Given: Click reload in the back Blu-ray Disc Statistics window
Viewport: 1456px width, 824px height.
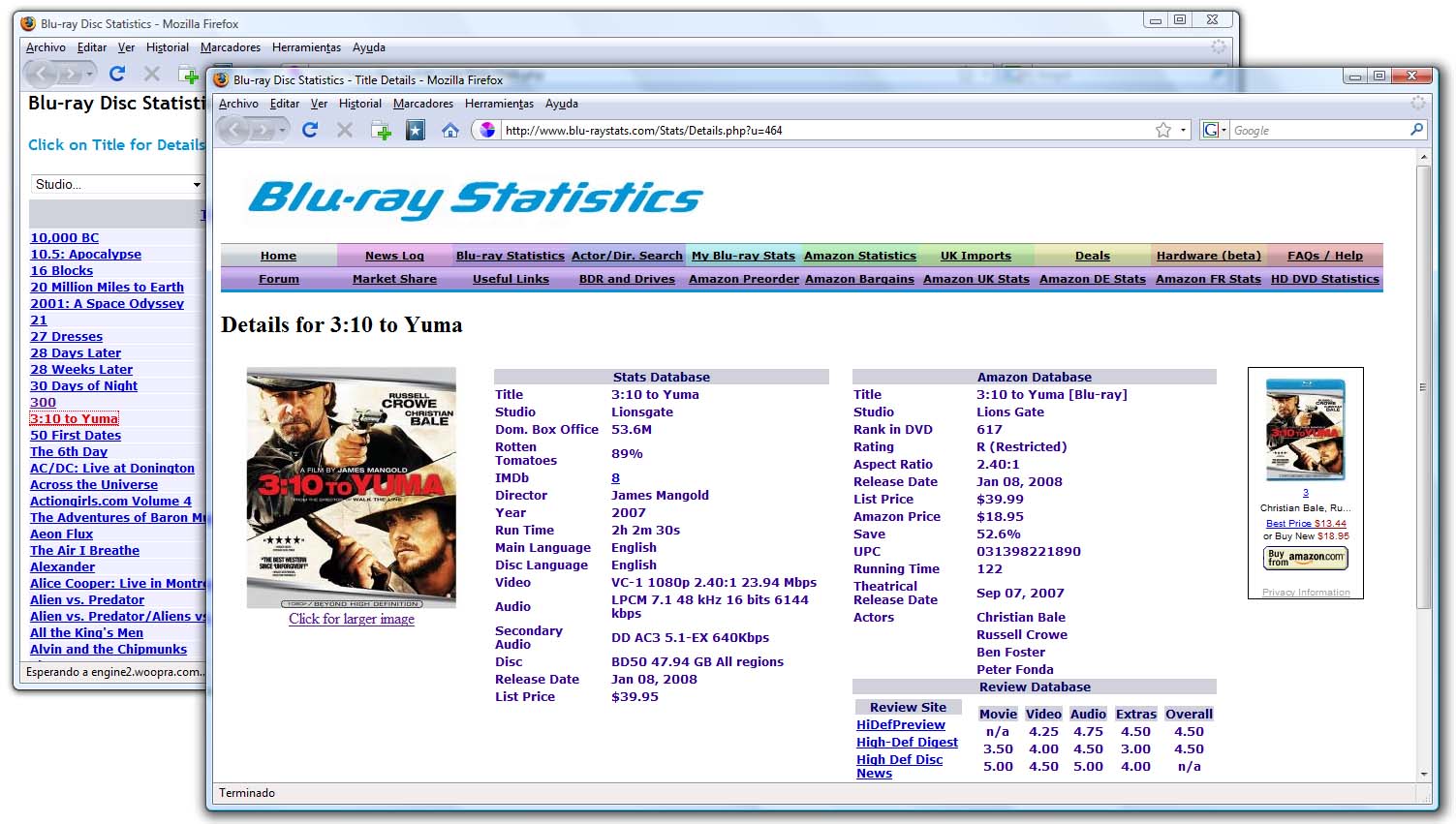Looking at the screenshot, I should tap(117, 74).
